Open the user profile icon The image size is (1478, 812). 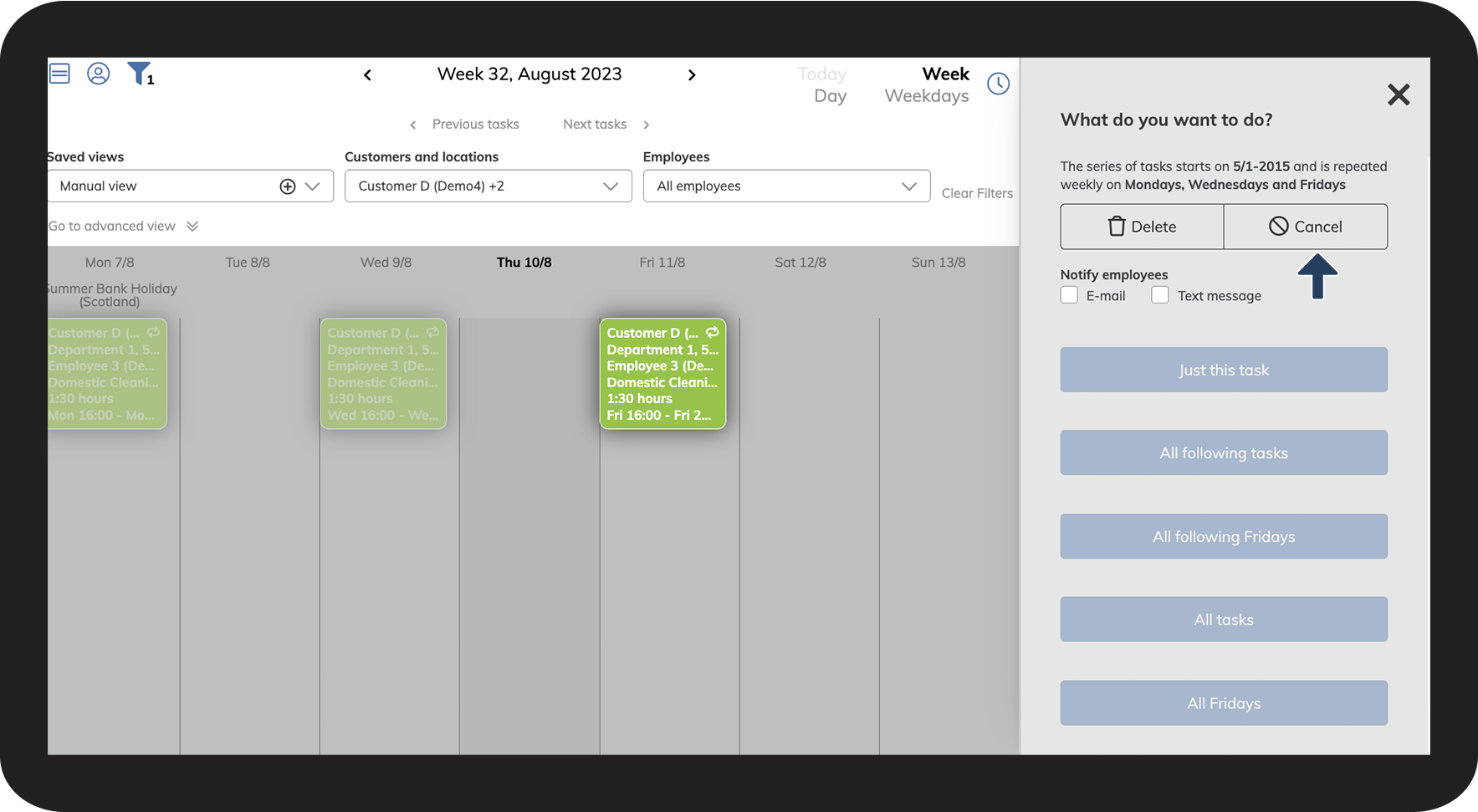[99, 74]
